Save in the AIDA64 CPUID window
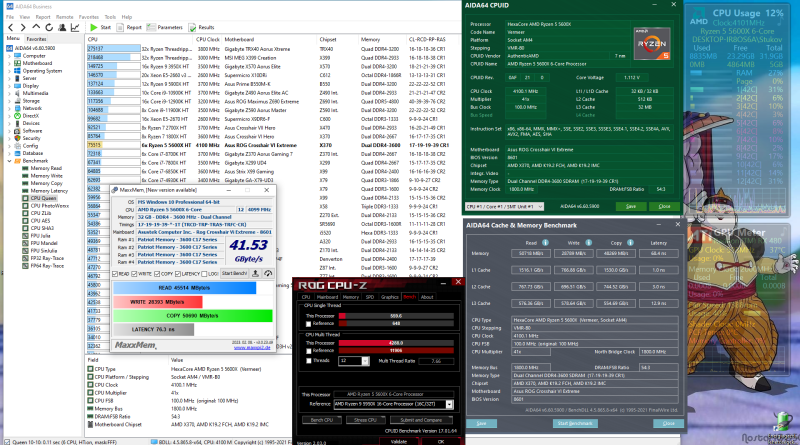The image size is (800, 445). tap(631, 206)
